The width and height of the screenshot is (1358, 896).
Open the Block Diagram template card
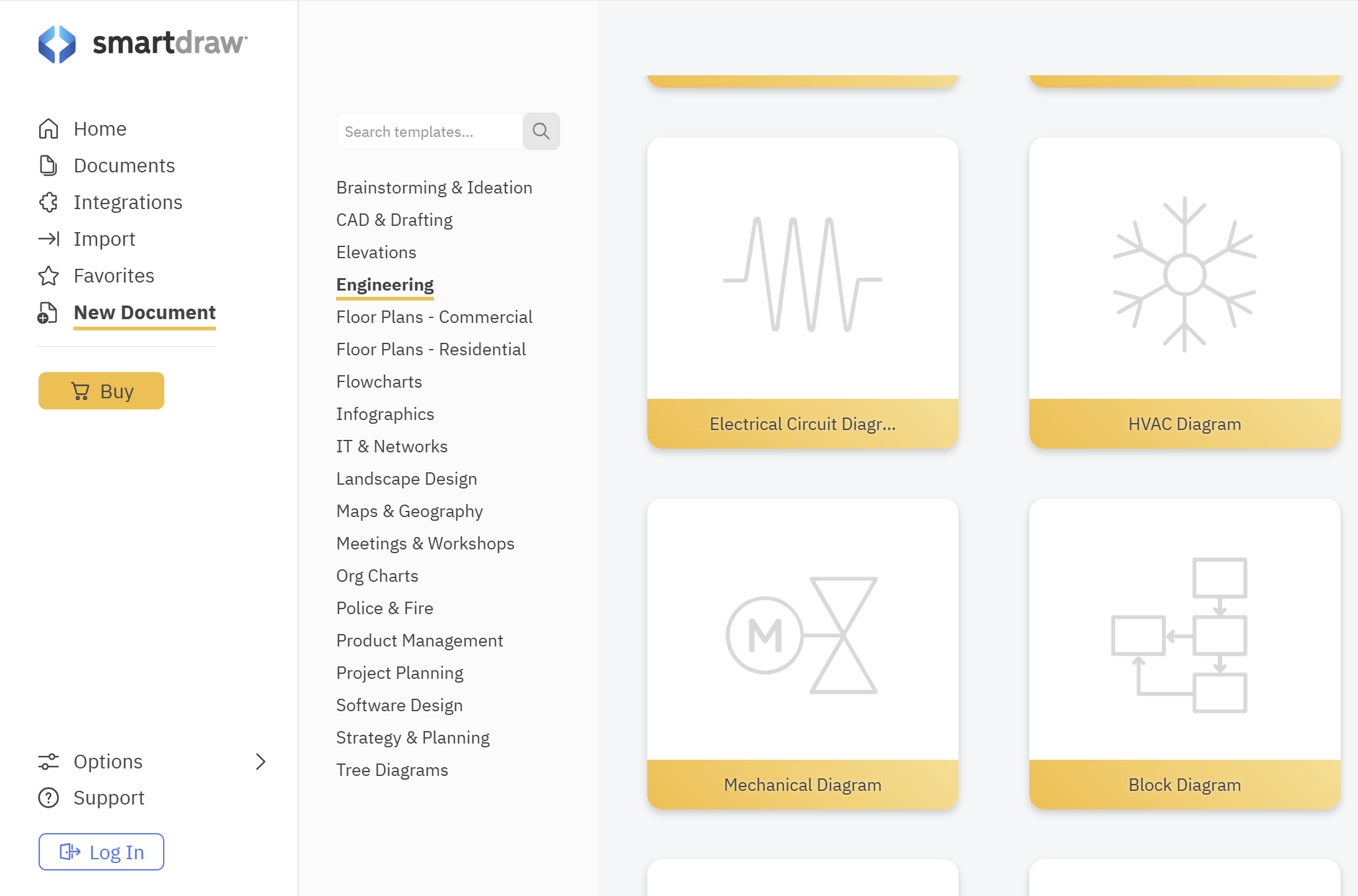pos(1185,654)
